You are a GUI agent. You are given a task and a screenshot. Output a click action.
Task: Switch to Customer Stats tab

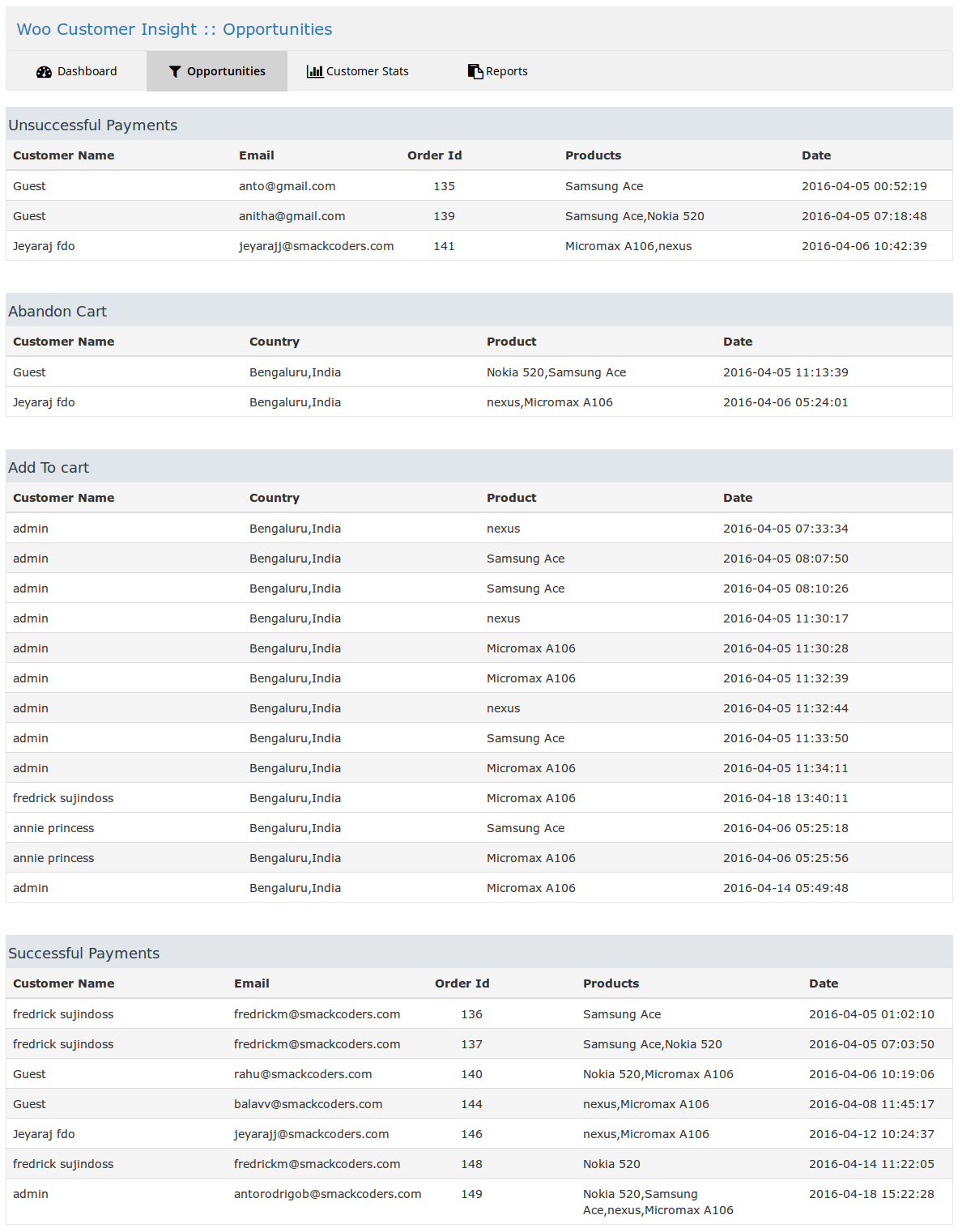(358, 71)
